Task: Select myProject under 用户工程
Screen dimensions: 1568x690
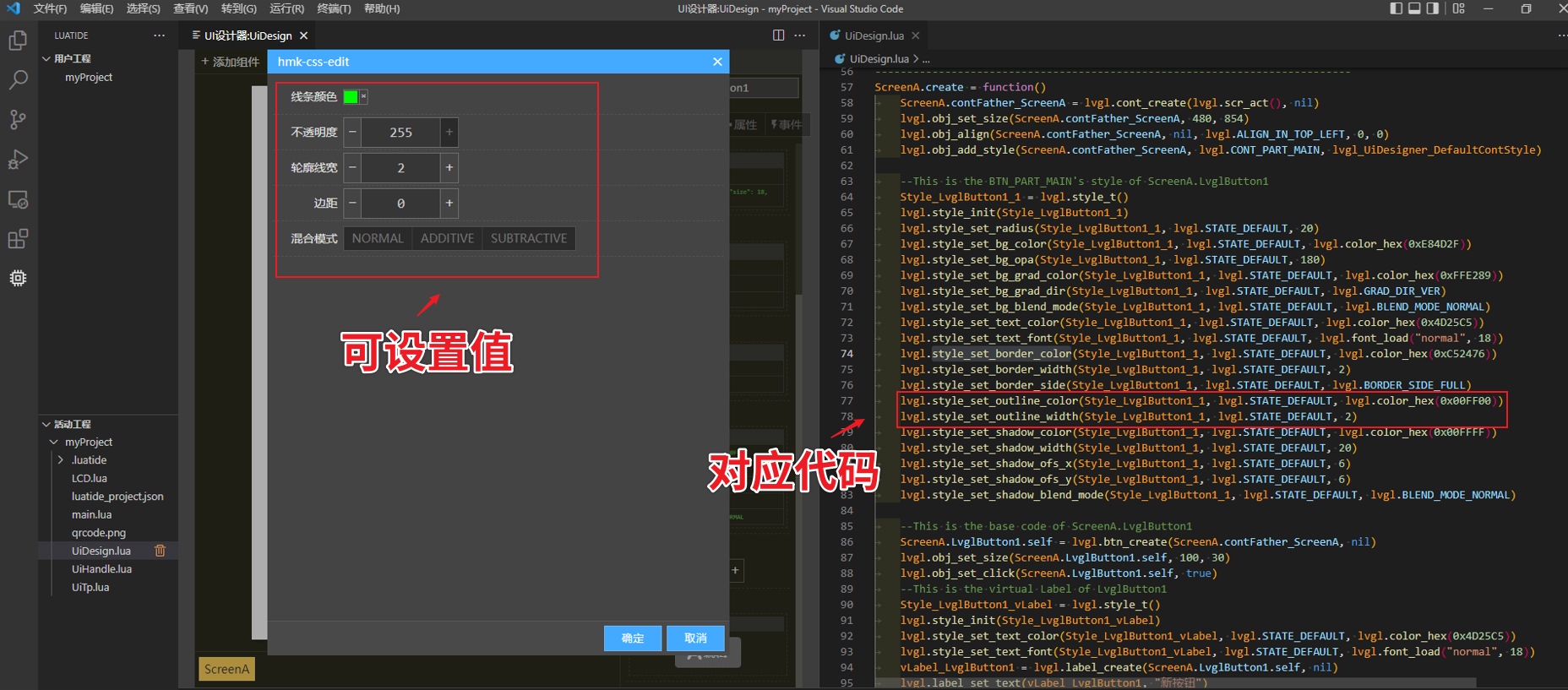Action: tap(89, 77)
